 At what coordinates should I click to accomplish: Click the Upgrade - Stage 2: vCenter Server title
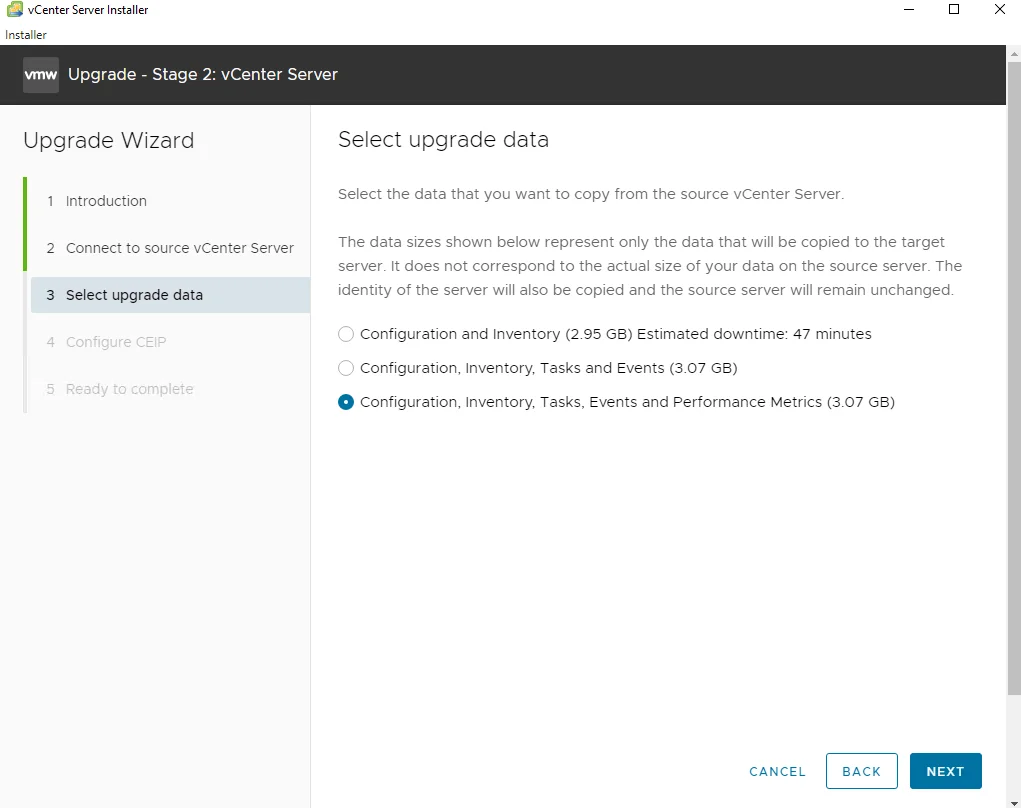(203, 75)
